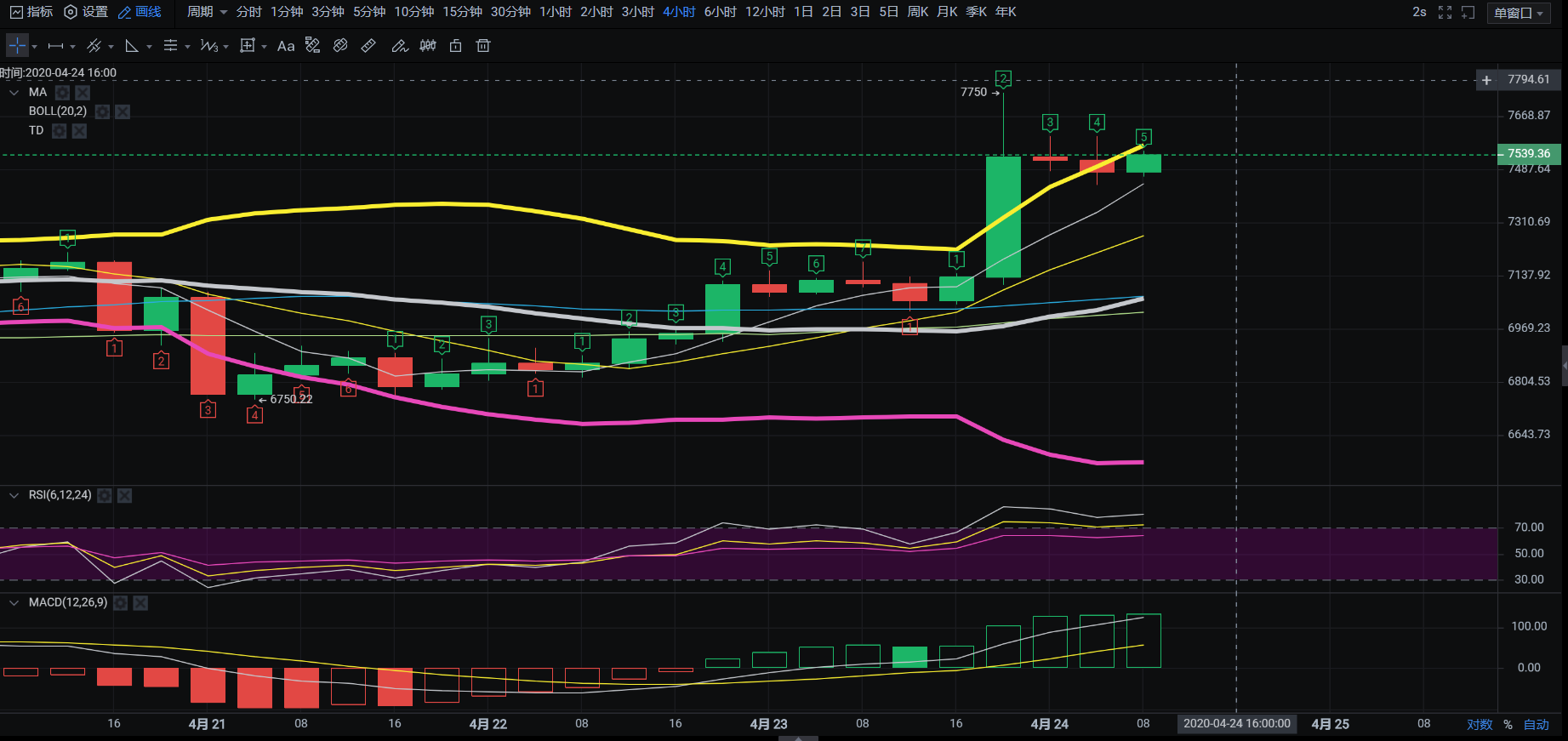Expand horizontal levels tool options arrow
Screen dimensions: 1568x741
(187, 47)
